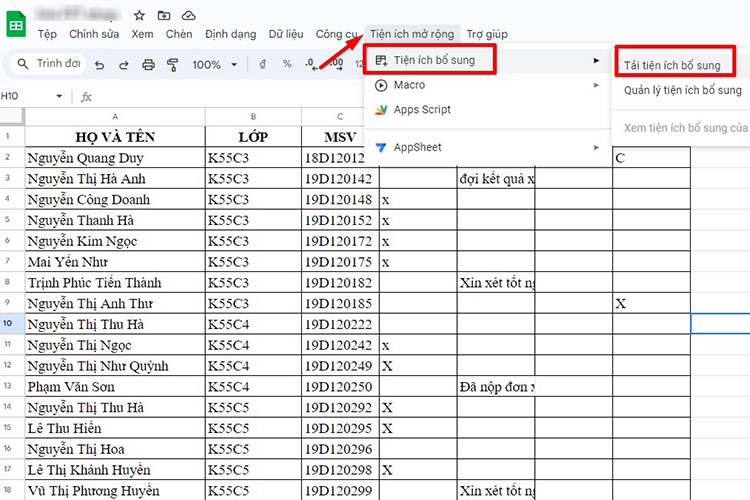
Task: Select the cell Nguyễn Quang Duy
Action: click(x=115, y=157)
